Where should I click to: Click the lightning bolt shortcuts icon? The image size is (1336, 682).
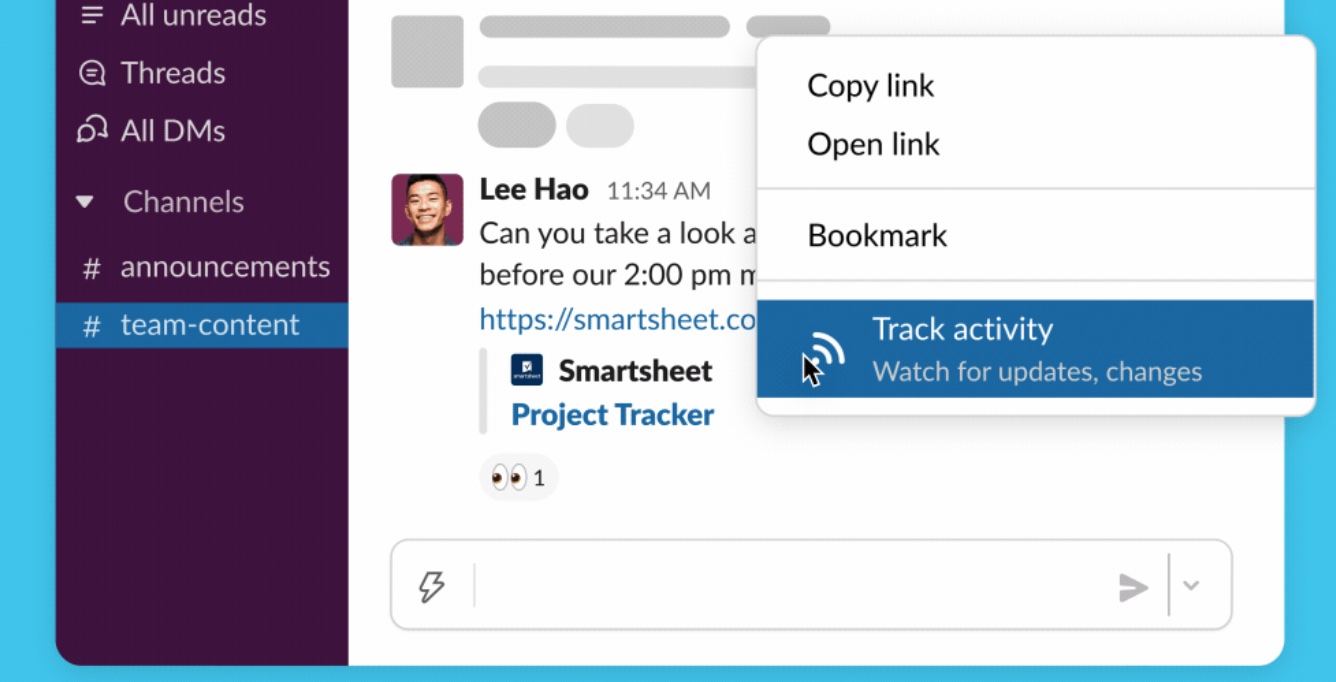point(431,586)
